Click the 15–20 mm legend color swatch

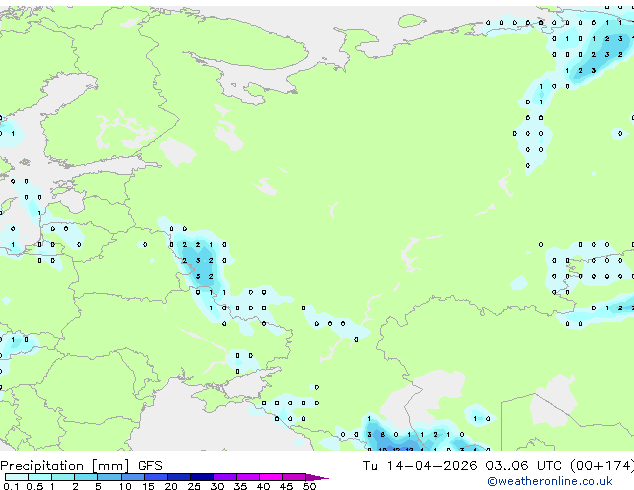coord(156,477)
